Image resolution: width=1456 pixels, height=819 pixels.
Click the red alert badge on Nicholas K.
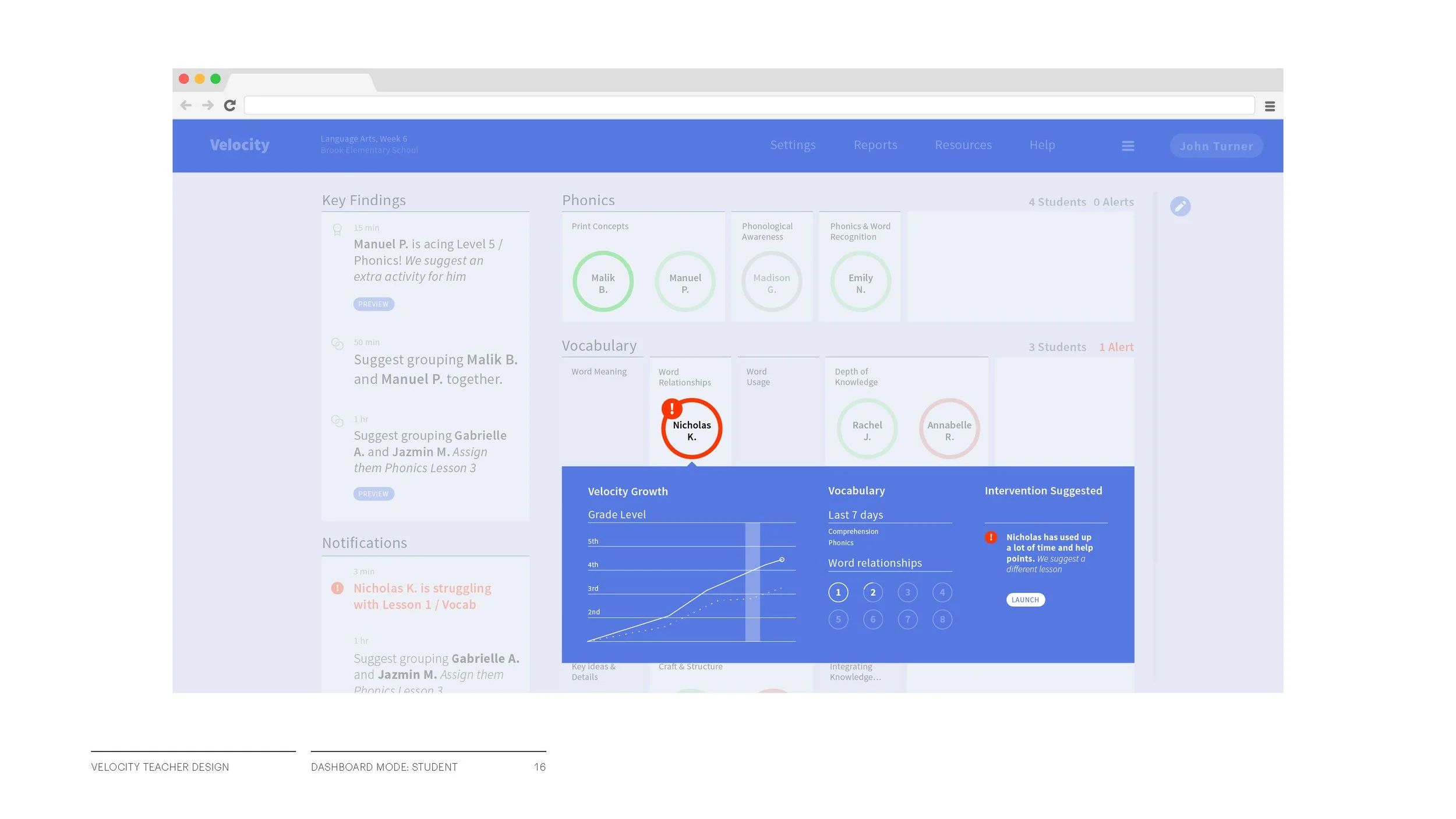pyautogui.click(x=672, y=409)
